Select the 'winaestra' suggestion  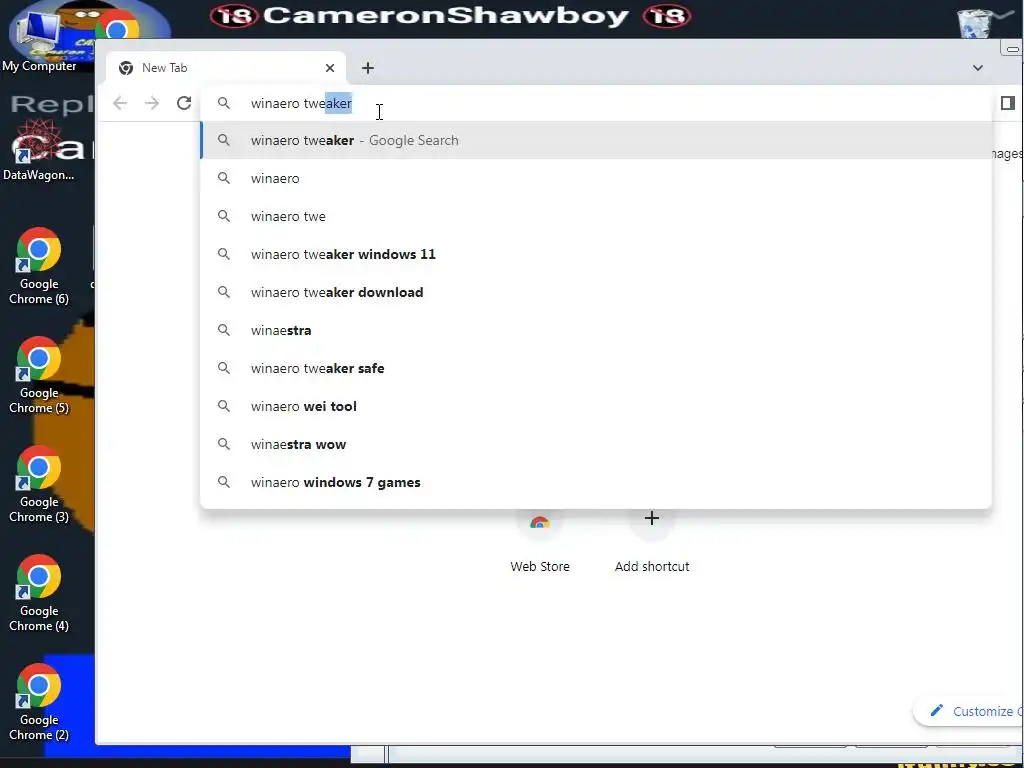[x=596, y=330]
